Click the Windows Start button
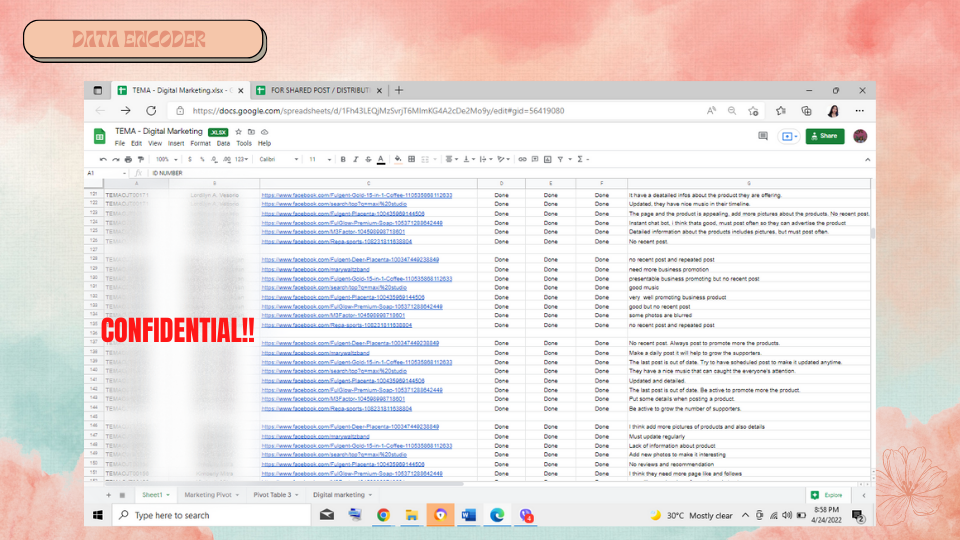Image resolution: width=960 pixels, height=540 pixels. (98, 516)
